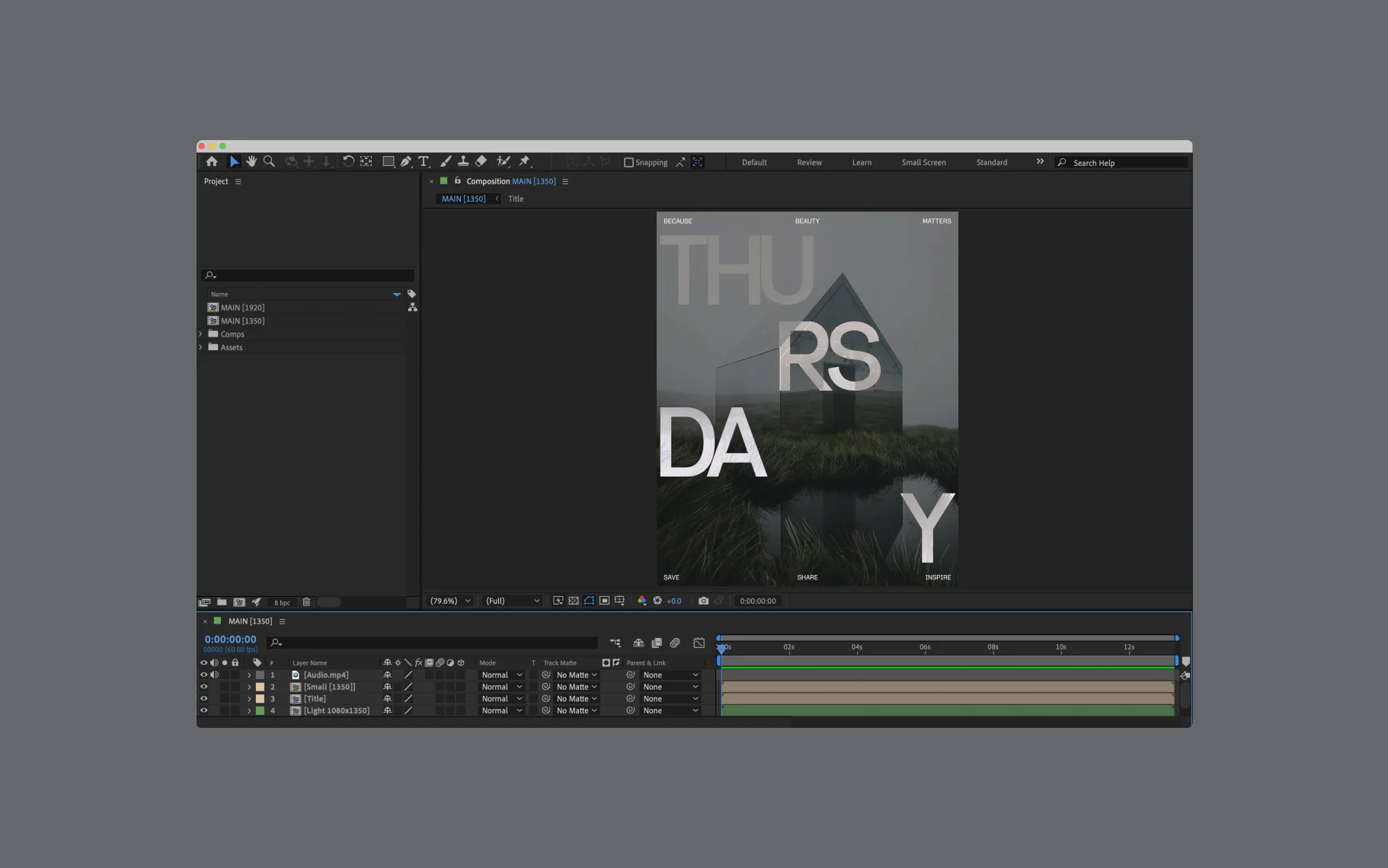Open the Full resolution dropdown
Screen dimensions: 1388x868
(513, 601)
